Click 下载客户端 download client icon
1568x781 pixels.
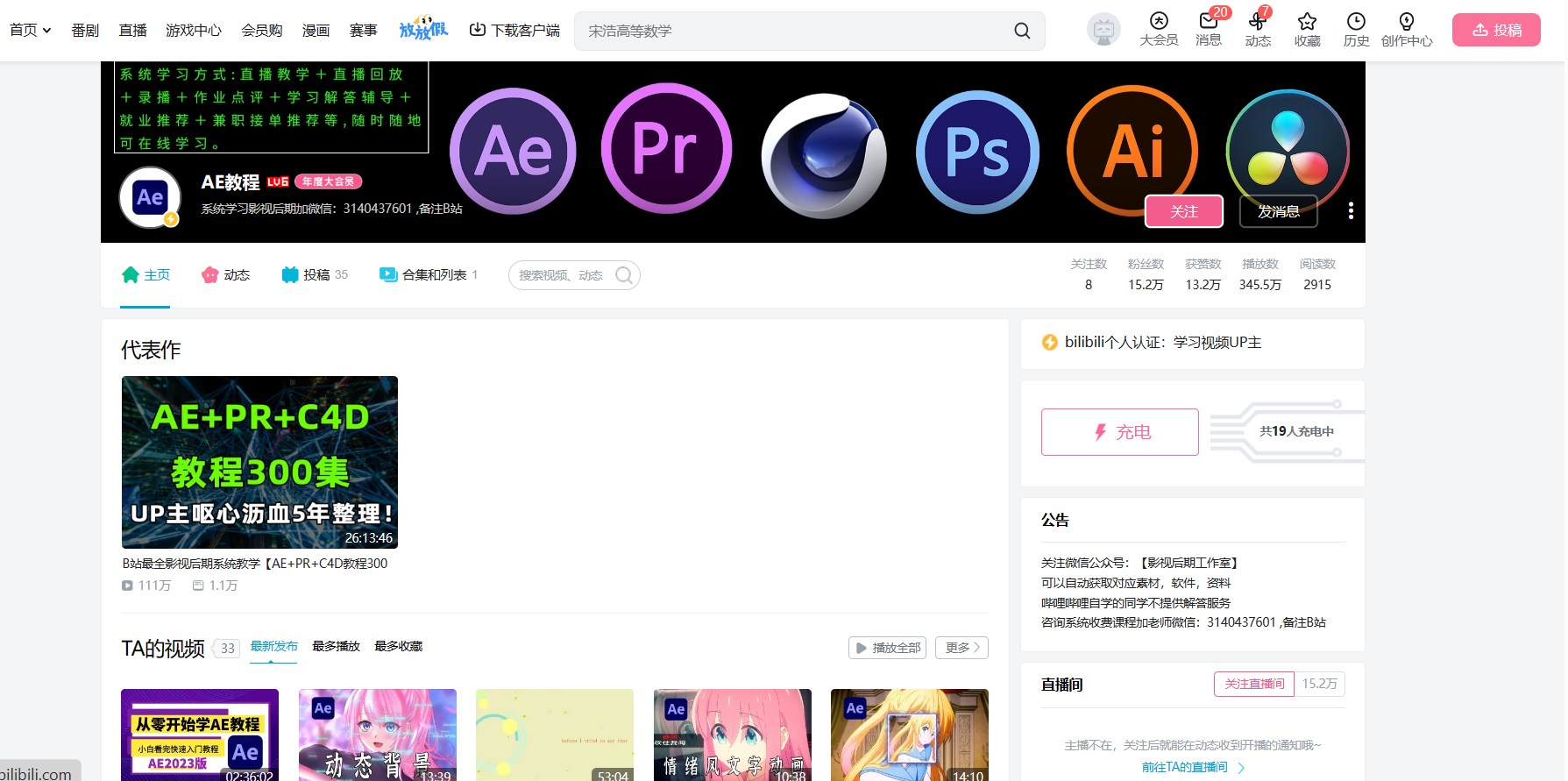pos(478,30)
